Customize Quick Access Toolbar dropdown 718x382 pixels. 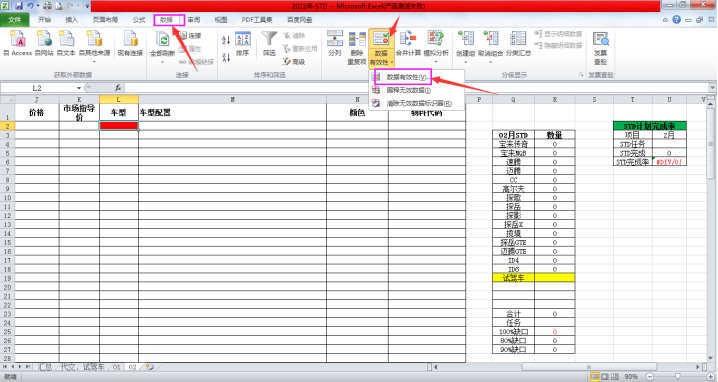87,6
